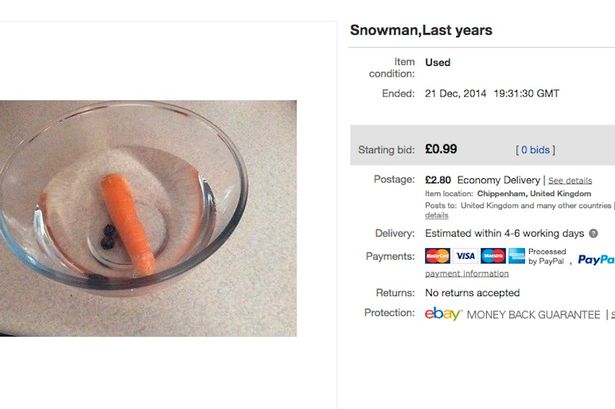
Task: Click the Visa payment icon
Action: (x=466, y=256)
